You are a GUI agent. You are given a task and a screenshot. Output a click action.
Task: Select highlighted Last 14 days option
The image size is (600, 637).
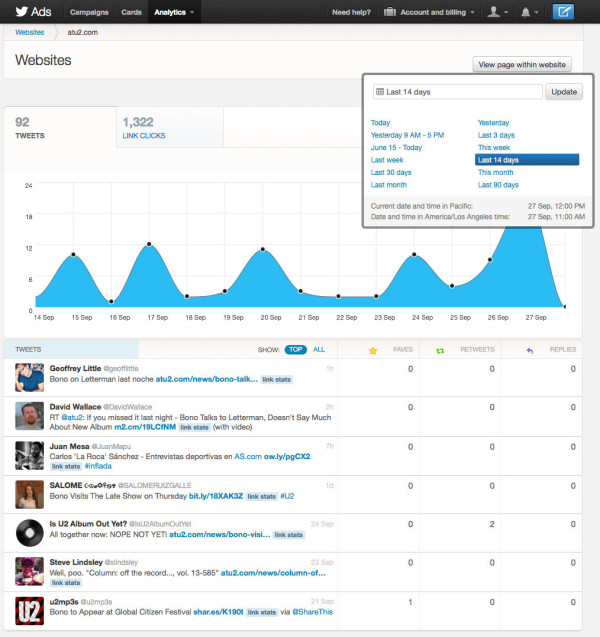[x=527, y=160]
